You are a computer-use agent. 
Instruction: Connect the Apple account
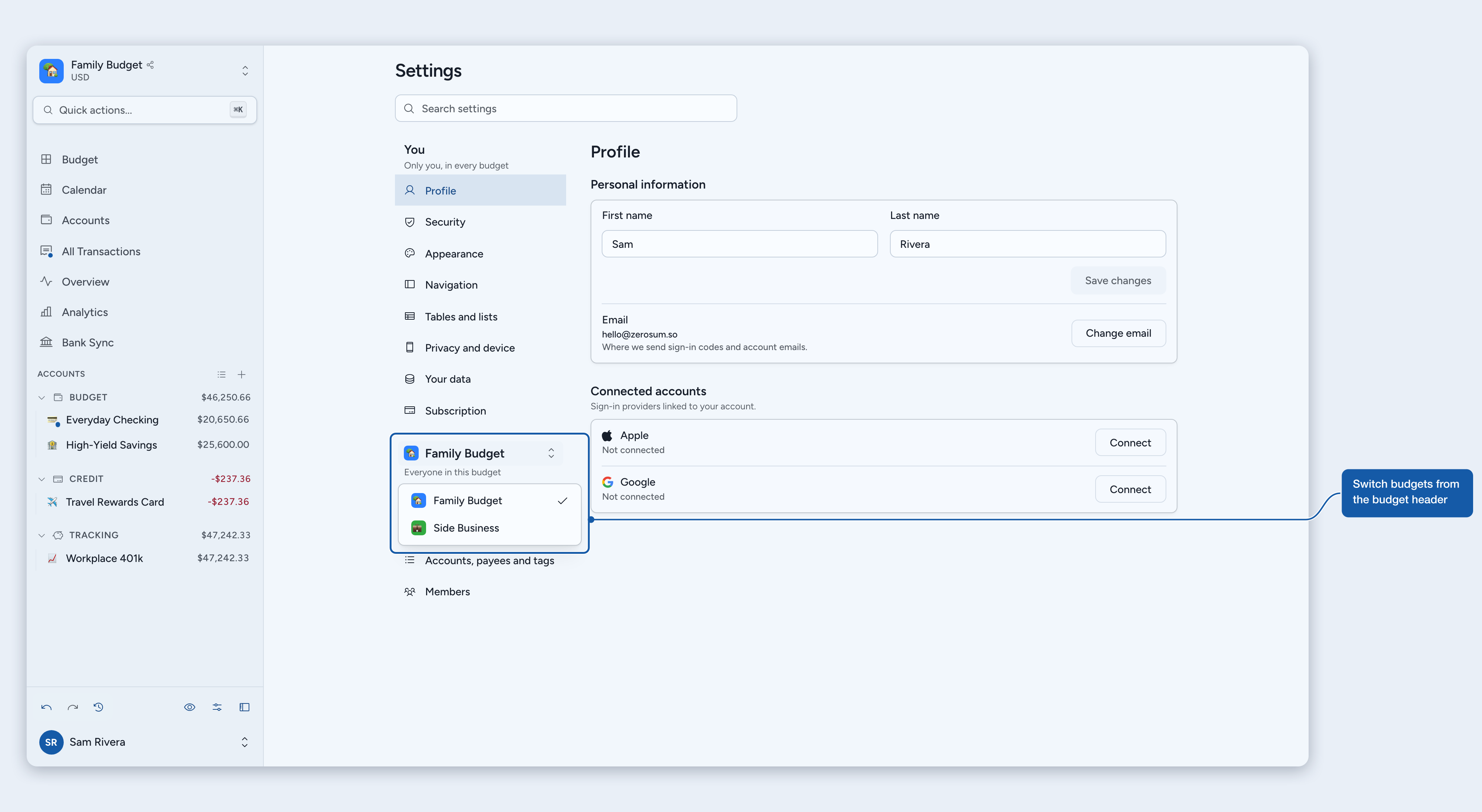coord(1130,443)
